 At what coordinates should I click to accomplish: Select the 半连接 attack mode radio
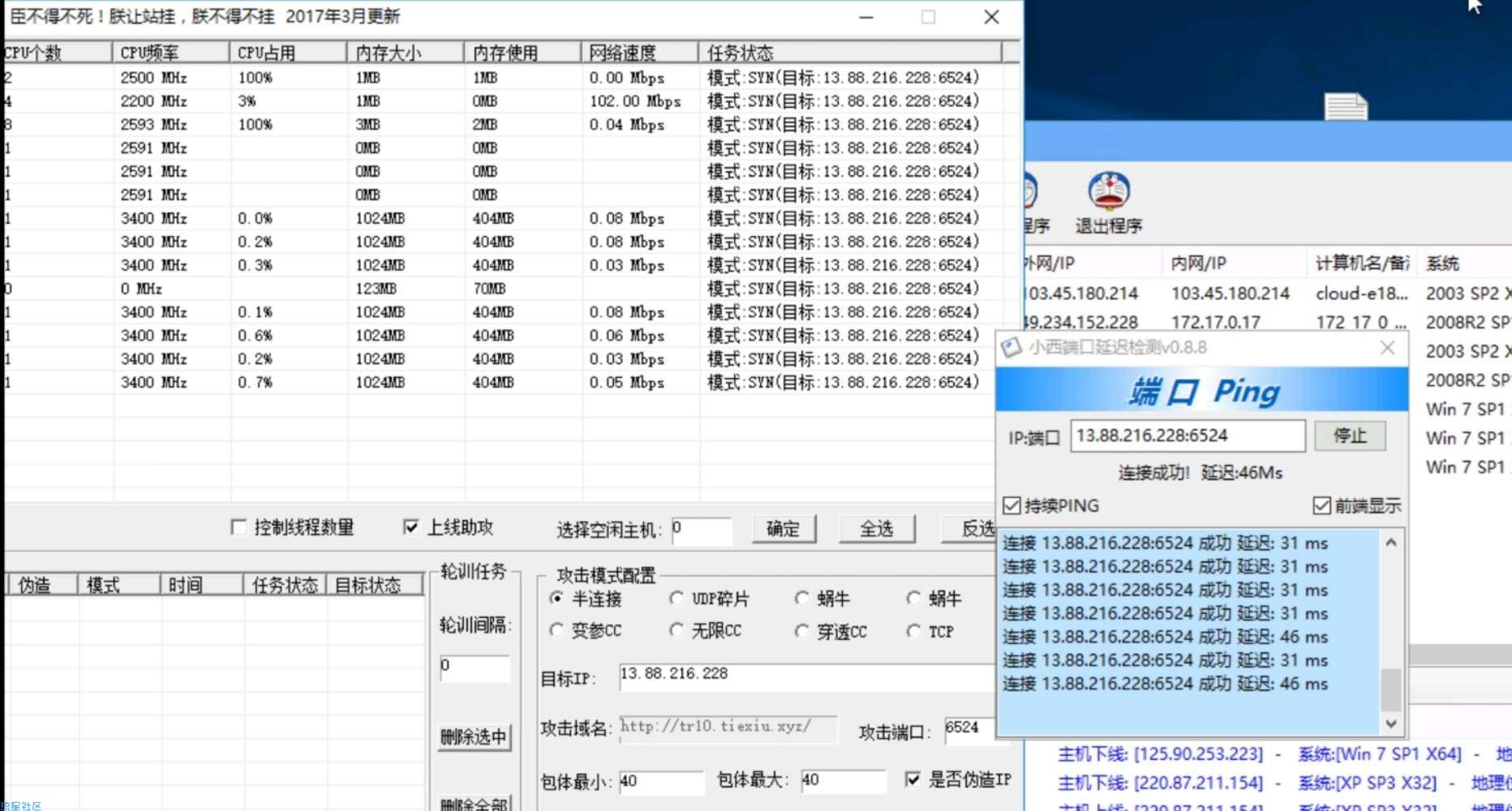tap(556, 599)
